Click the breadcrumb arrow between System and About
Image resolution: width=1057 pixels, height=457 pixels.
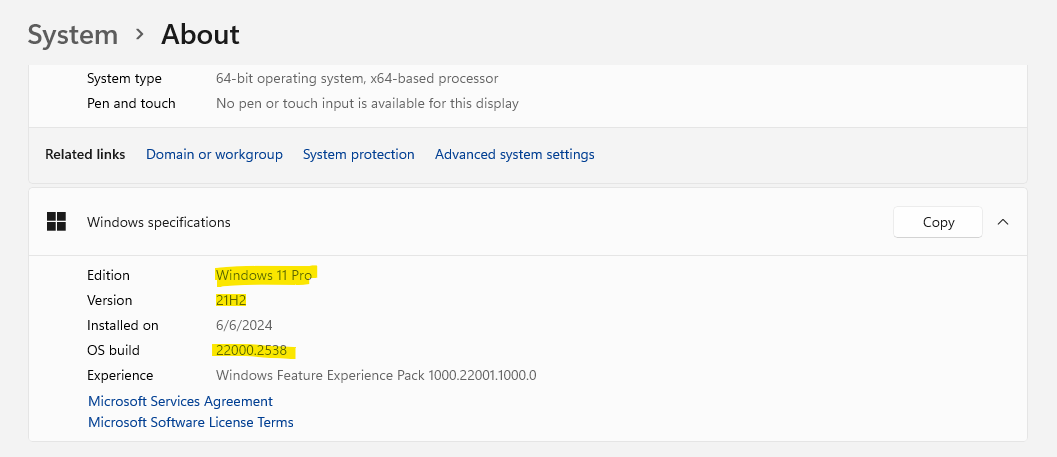140,34
